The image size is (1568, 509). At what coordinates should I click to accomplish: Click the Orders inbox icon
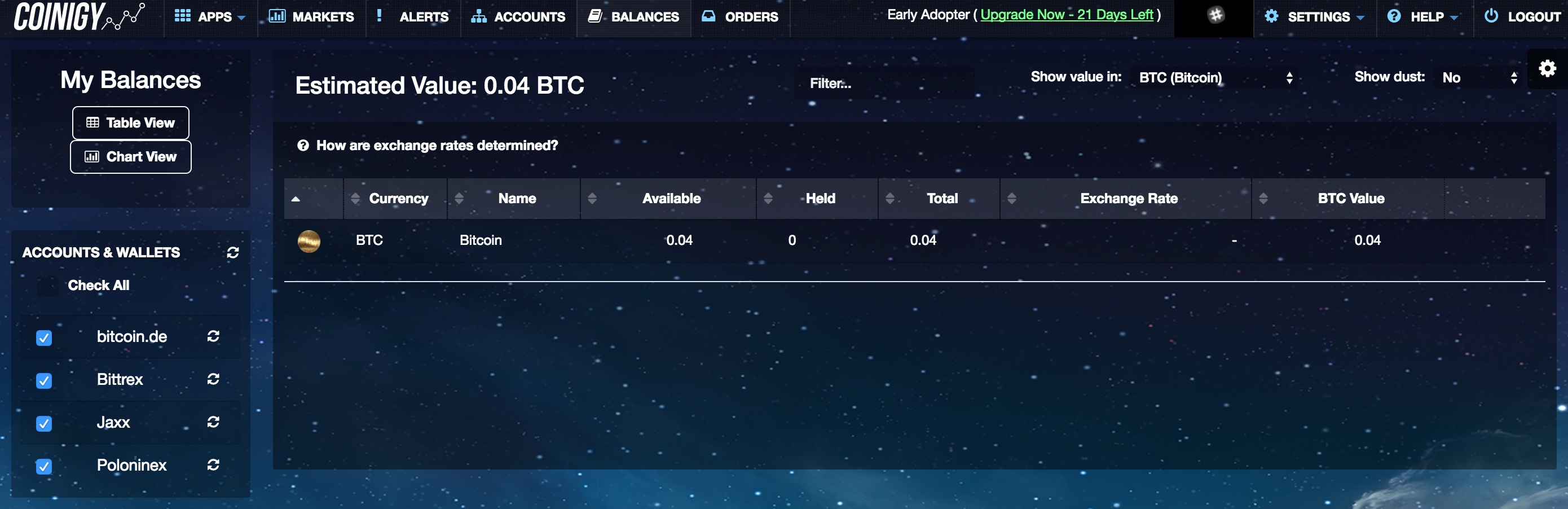click(x=708, y=16)
